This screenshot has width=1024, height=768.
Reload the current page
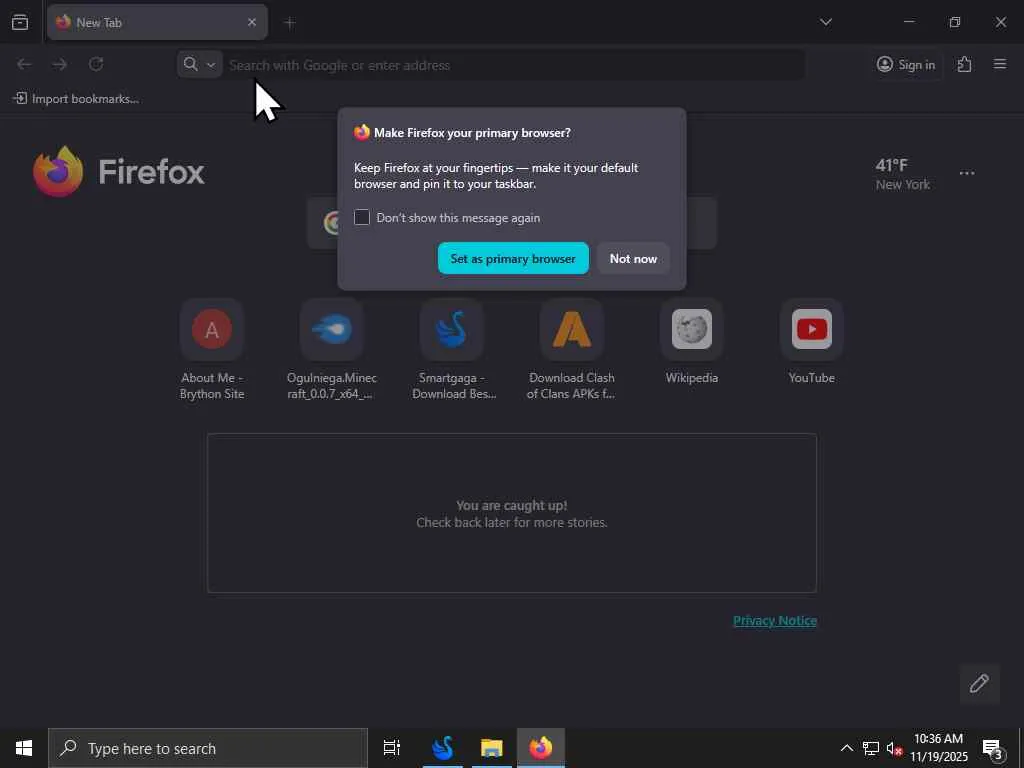(96, 64)
